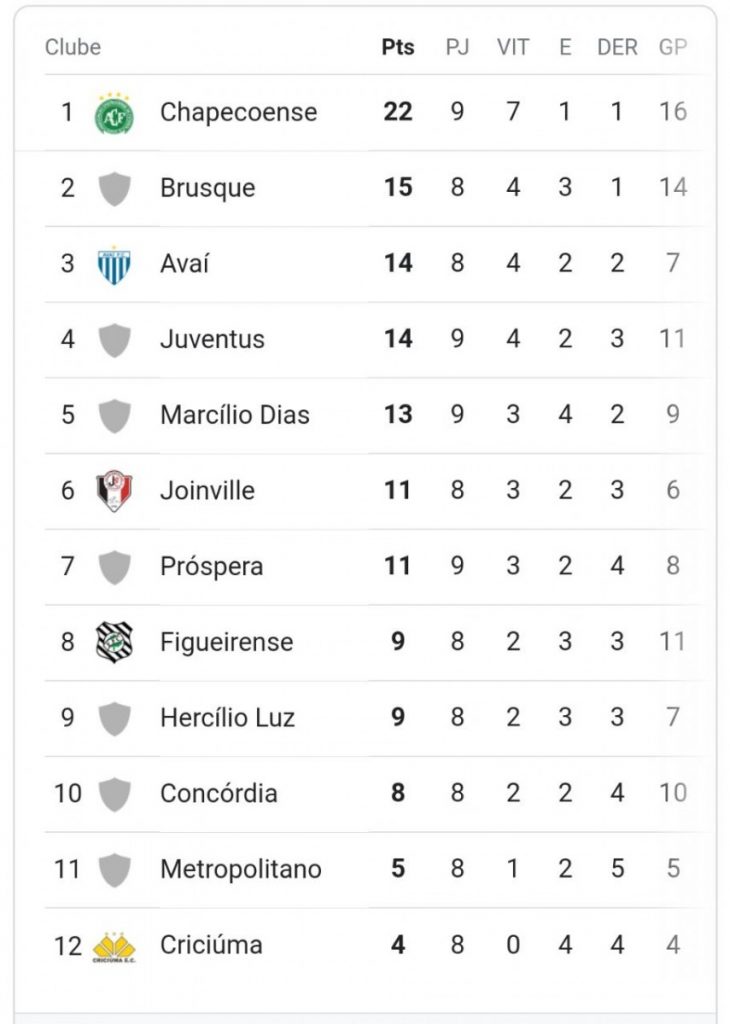
Task: Click the Criciúma club crest icon
Action: [x=114, y=946]
